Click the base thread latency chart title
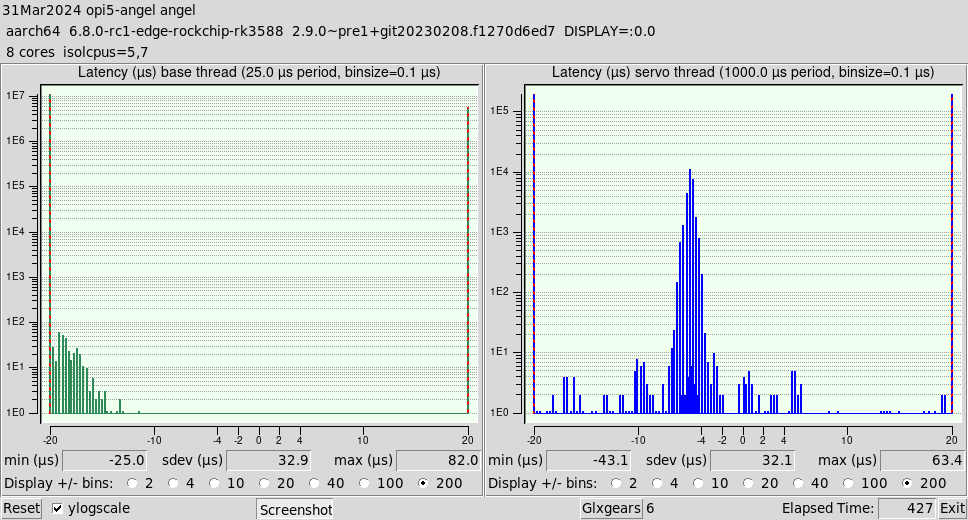 pos(259,72)
